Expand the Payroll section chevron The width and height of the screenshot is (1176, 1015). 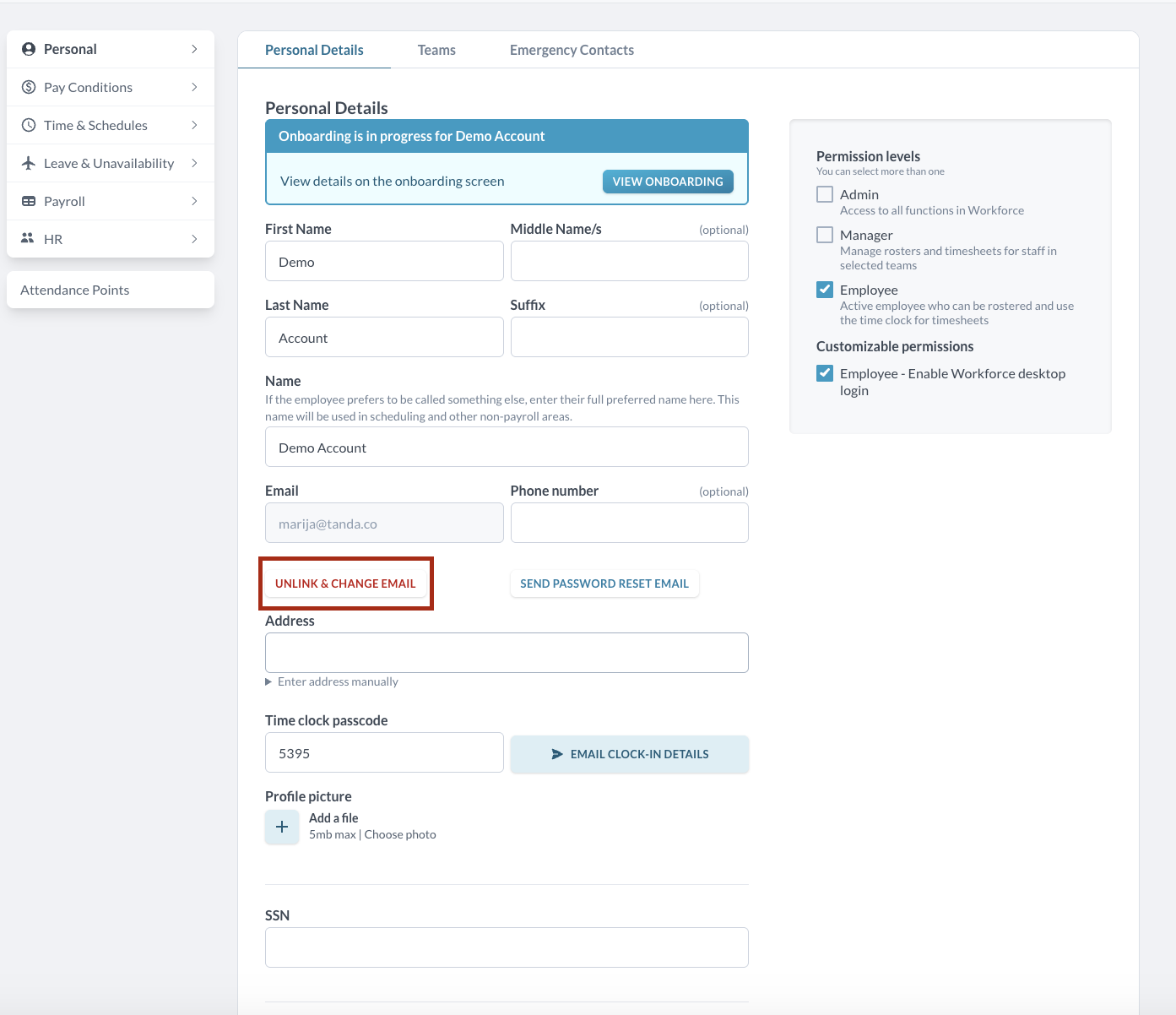pos(194,201)
